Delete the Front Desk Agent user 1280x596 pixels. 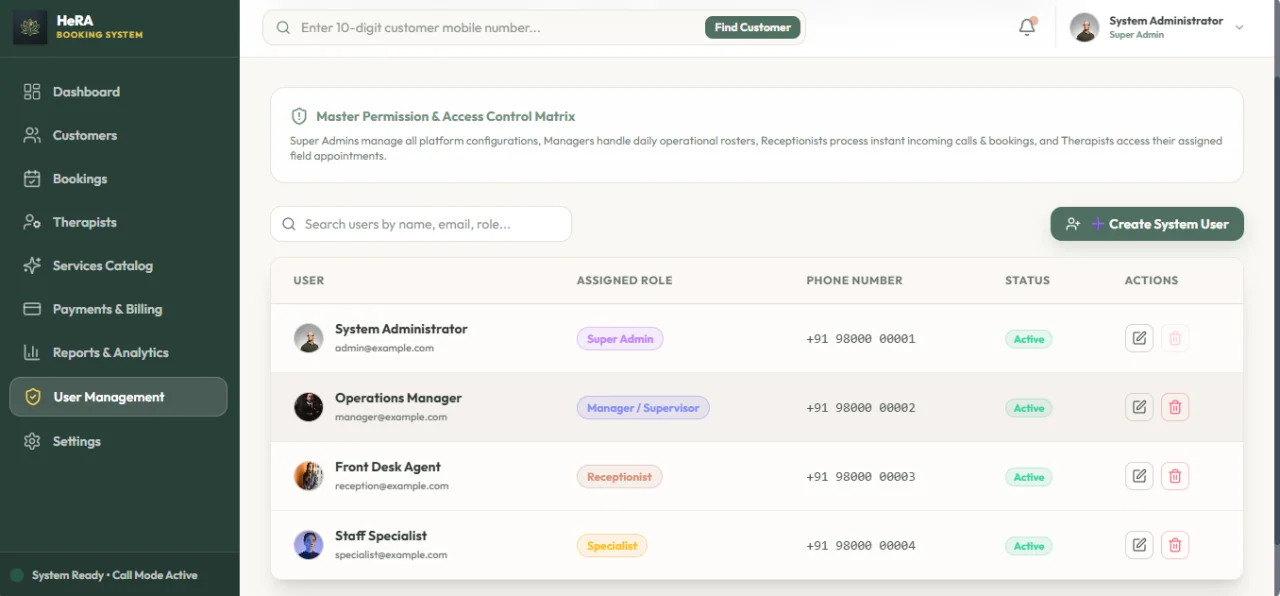coord(1175,476)
